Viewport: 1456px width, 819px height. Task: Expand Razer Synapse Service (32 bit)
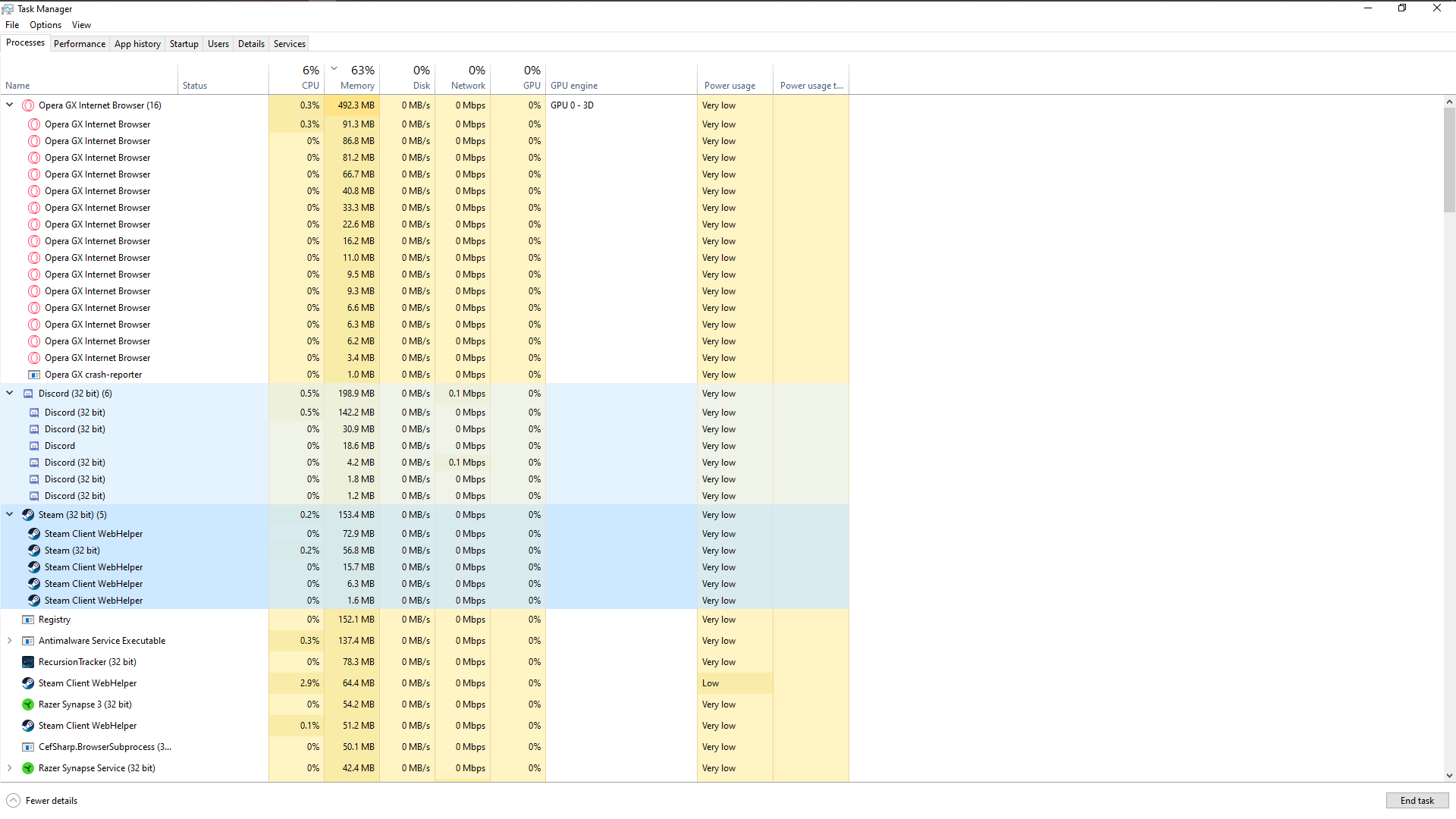(x=10, y=768)
